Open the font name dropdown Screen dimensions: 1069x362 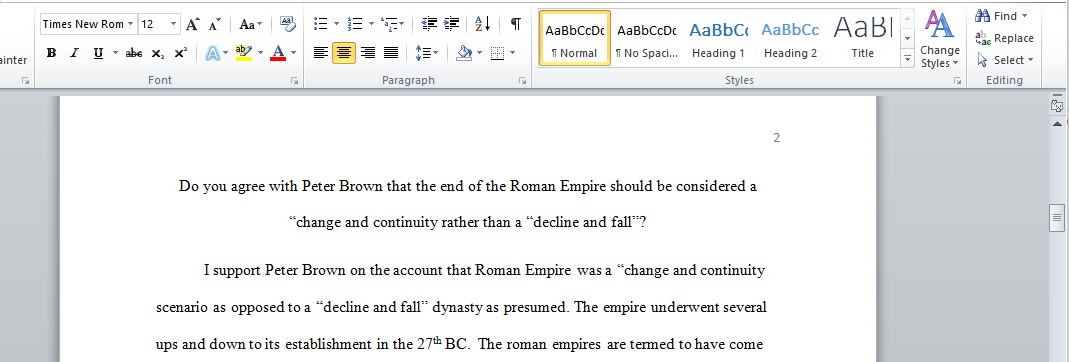tap(131, 25)
